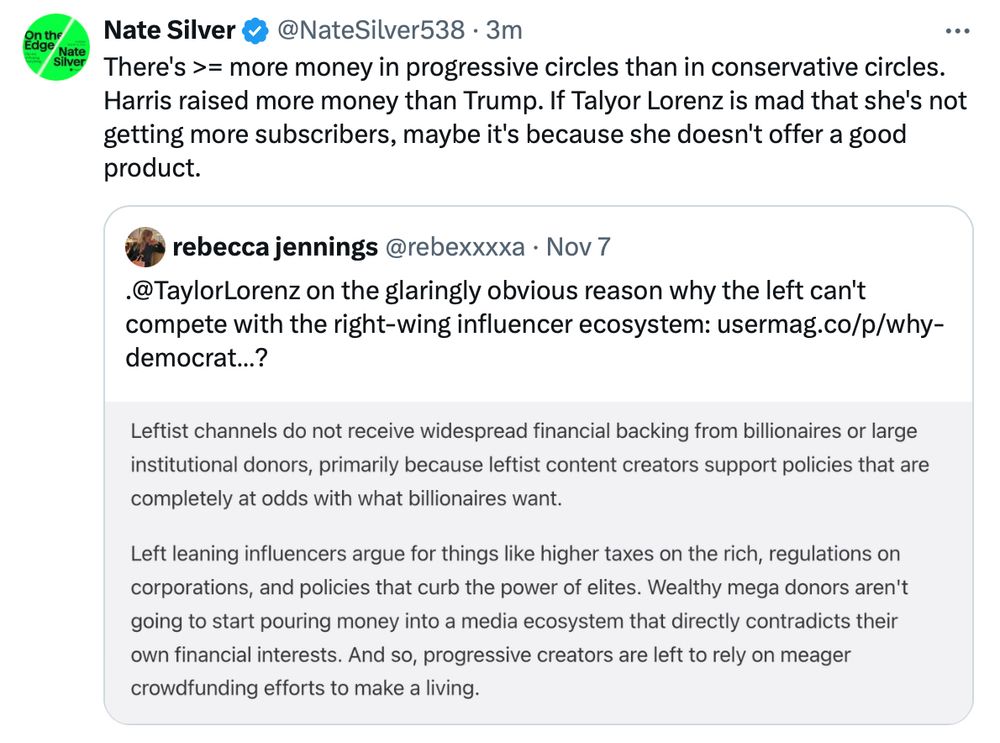1000x743 pixels.
Task: Open the more options menu on Nate Silver's tweet
Action: (957, 30)
